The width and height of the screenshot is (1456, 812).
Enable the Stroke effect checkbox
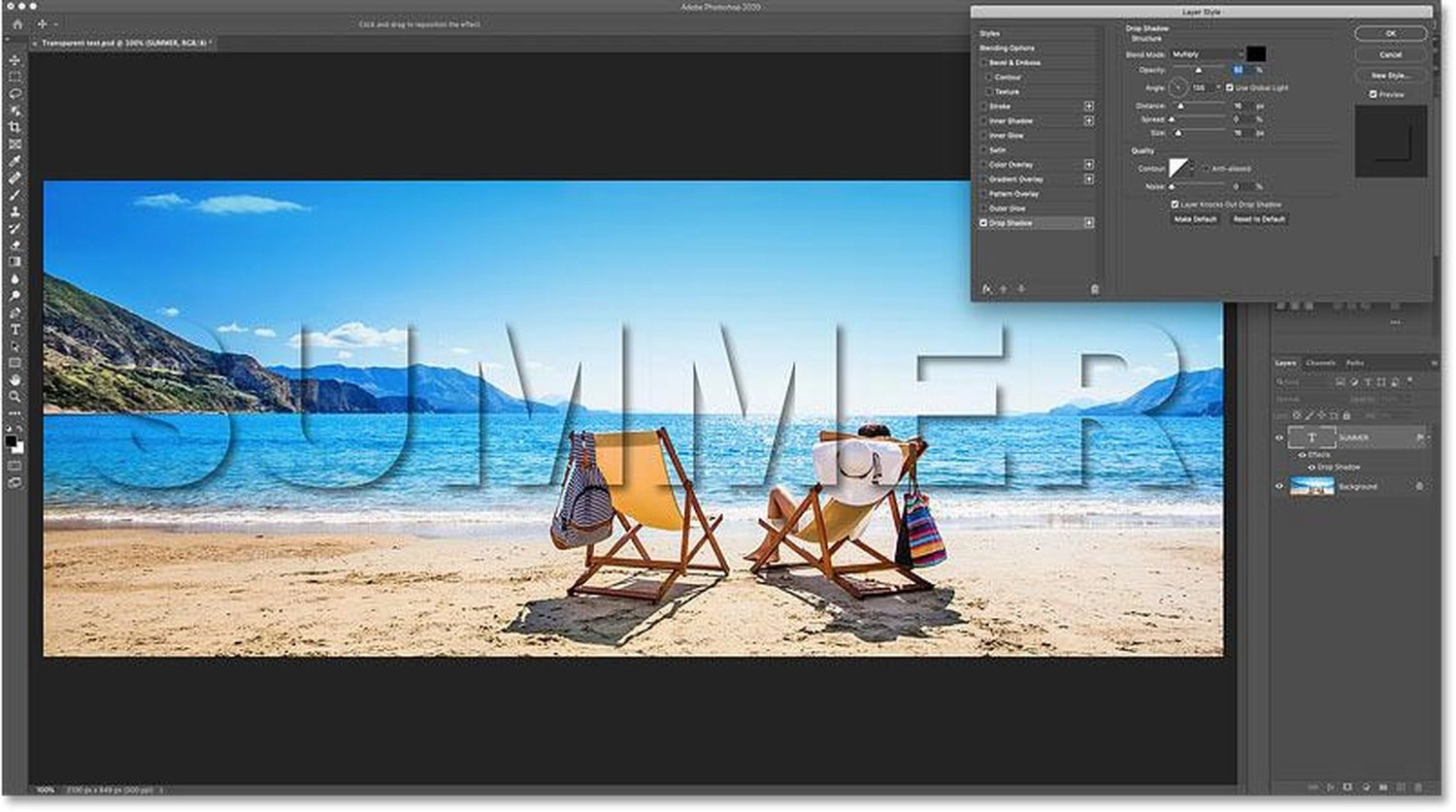coord(983,106)
